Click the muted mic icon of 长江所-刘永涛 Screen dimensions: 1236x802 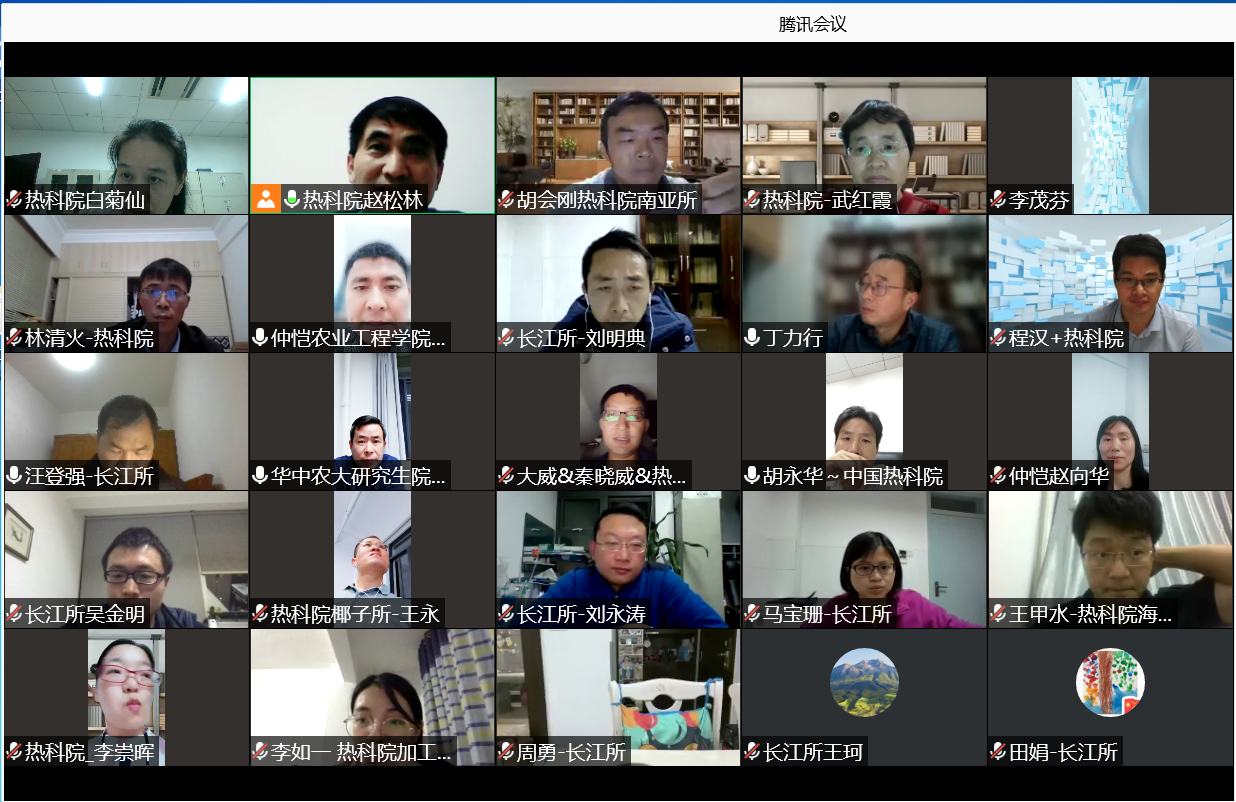point(506,614)
